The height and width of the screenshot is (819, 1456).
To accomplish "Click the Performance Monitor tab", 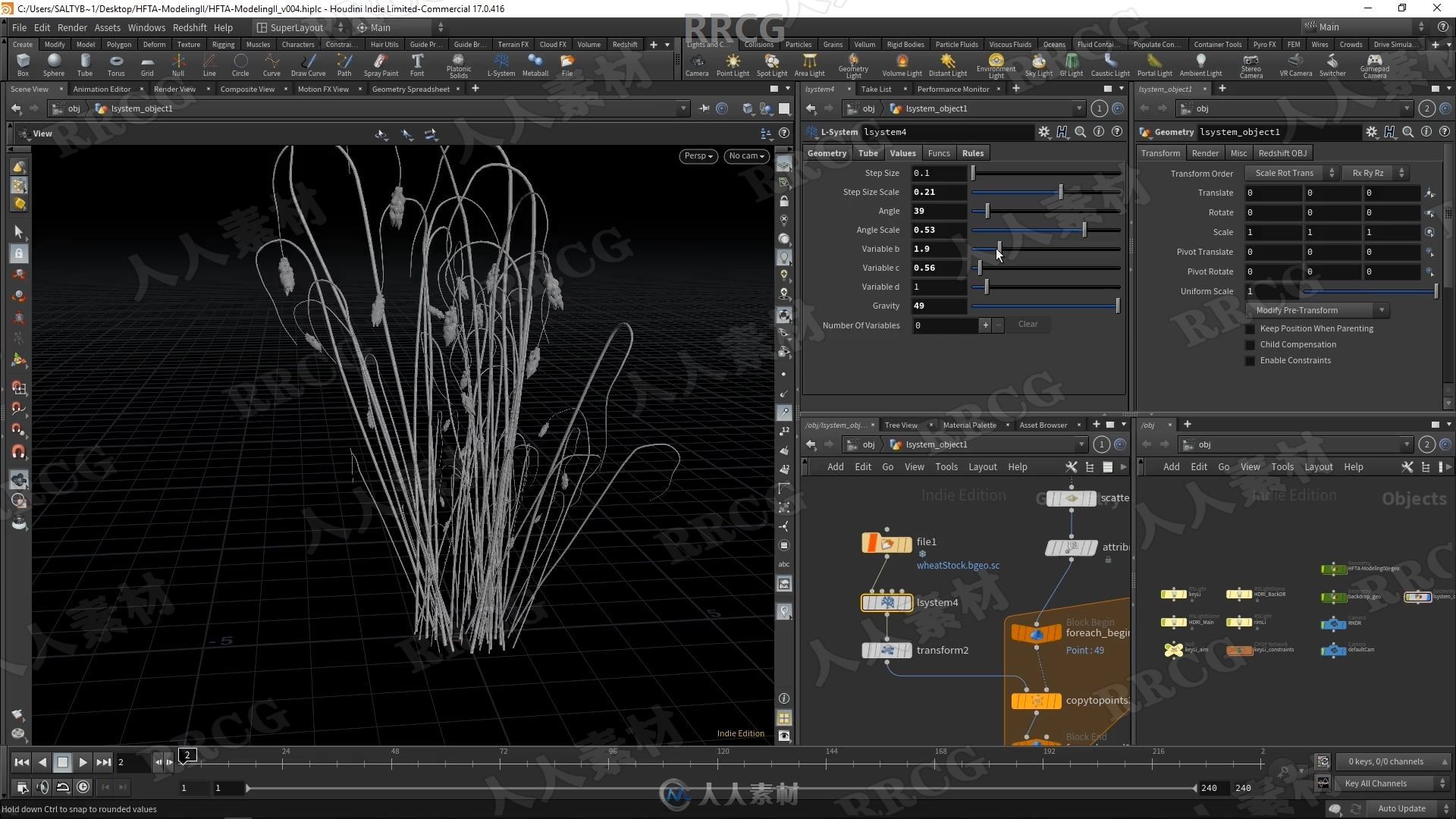I will 951,89.
